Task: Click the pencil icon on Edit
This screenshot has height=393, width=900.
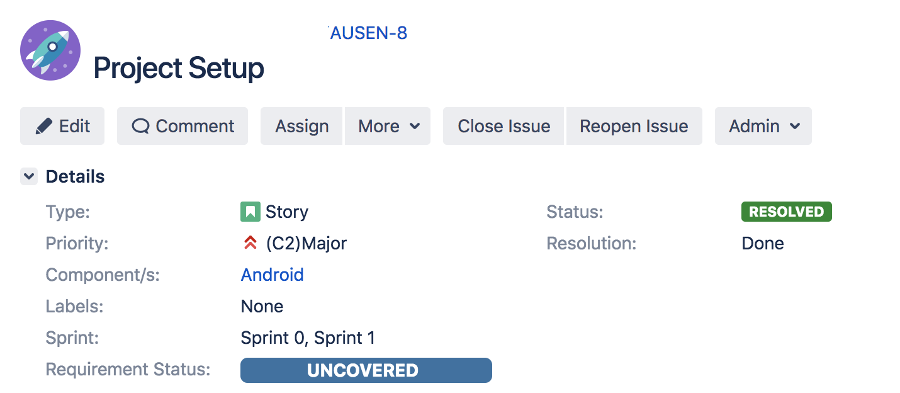Action: [44, 126]
